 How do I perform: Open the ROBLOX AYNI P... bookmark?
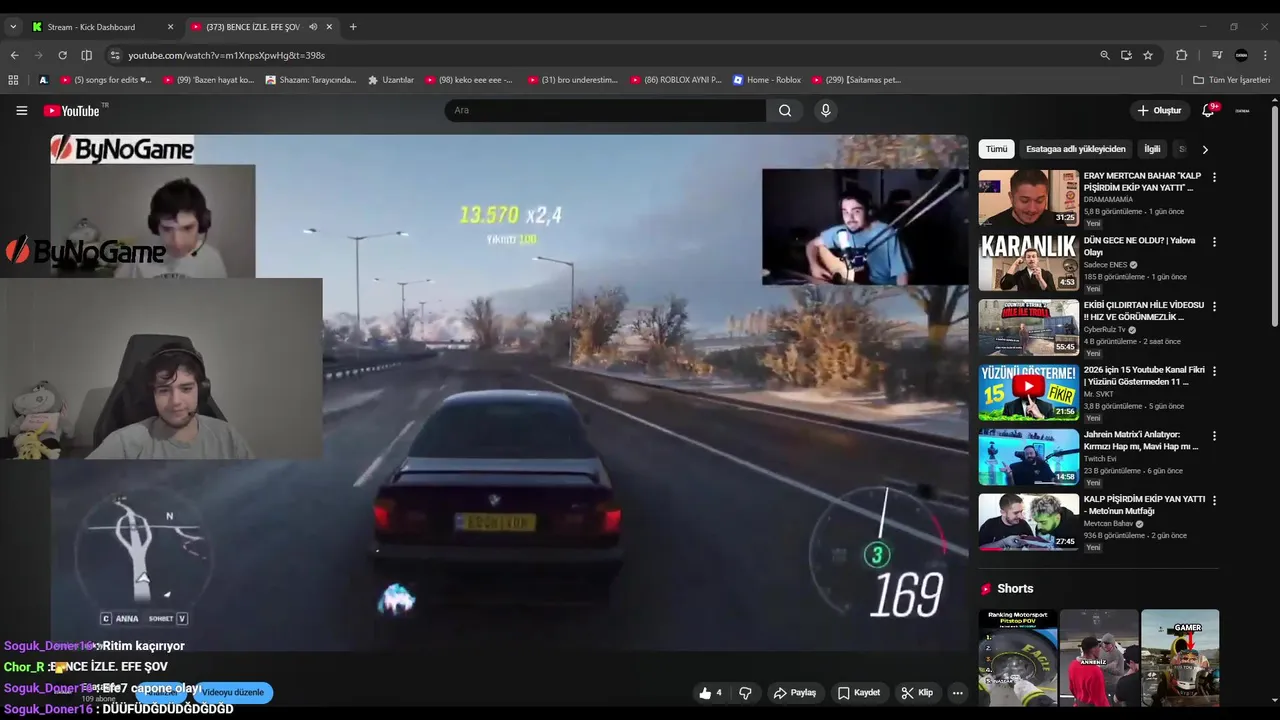676,80
